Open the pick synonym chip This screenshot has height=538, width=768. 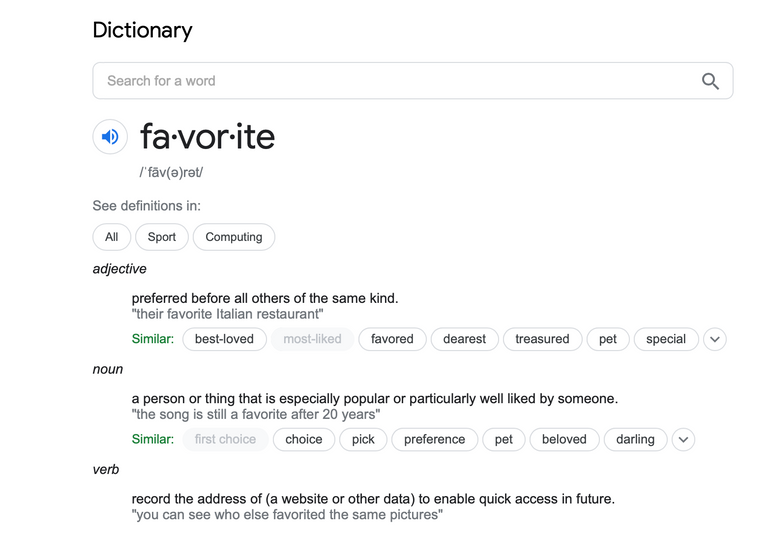[x=363, y=440]
